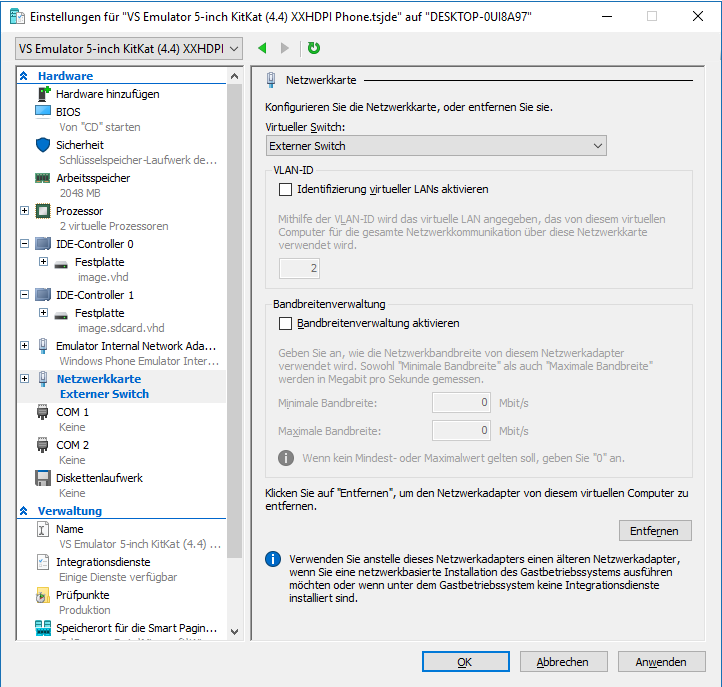
Task: Open the virtual machine selector dropdown
Action: tap(130, 48)
